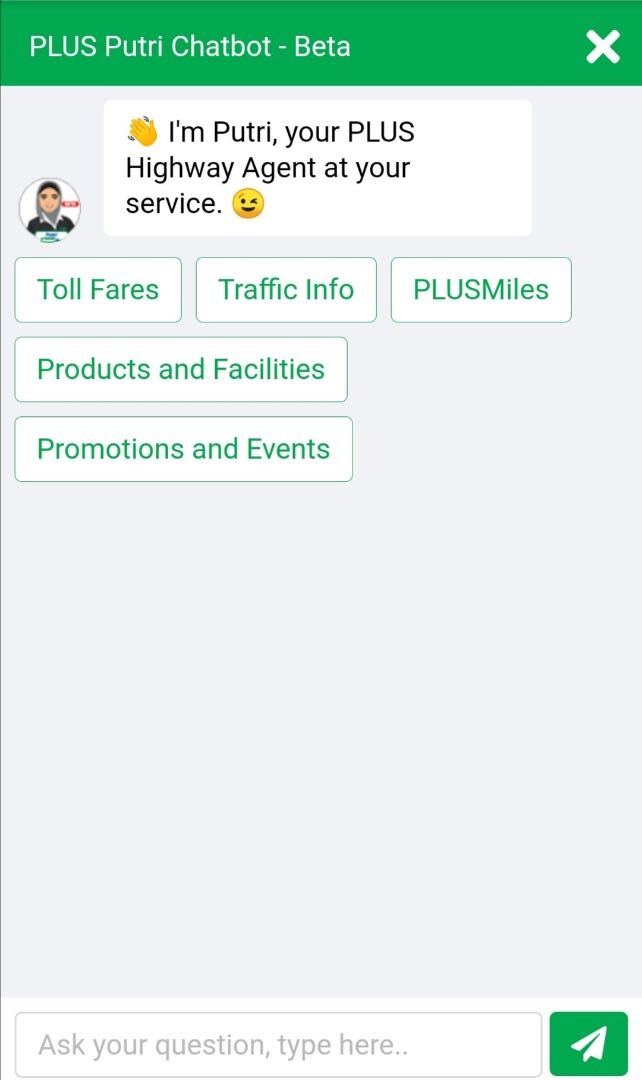Focus the 'Ask your question' input field
Viewport: 642px width, 1080px height.
[x=278, y=1045]
